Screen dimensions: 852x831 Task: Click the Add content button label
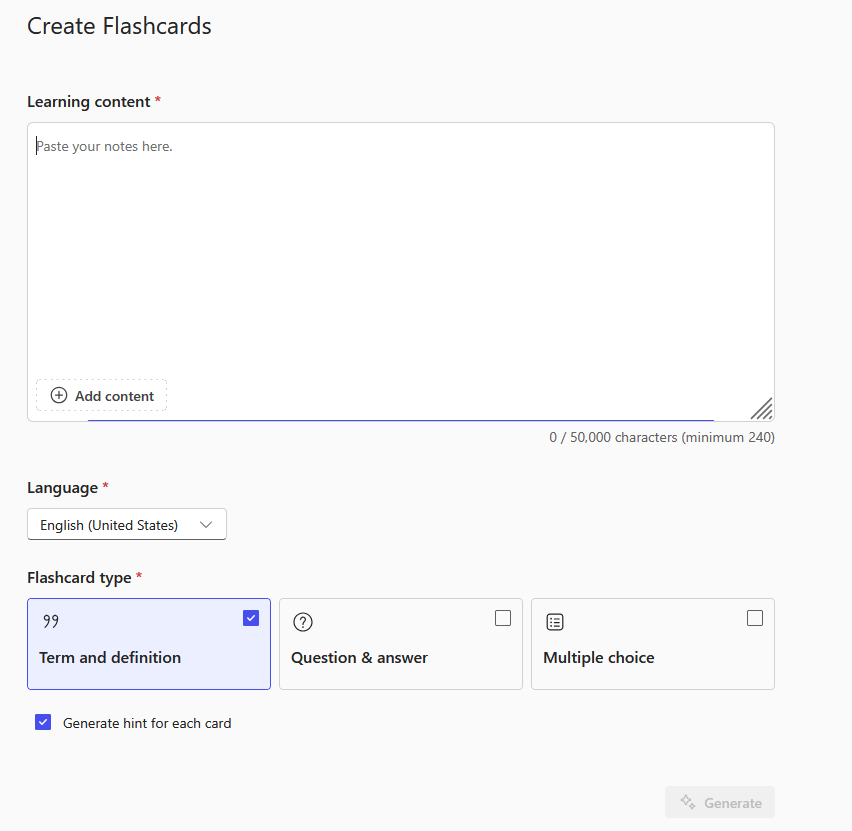coord(114,396)
